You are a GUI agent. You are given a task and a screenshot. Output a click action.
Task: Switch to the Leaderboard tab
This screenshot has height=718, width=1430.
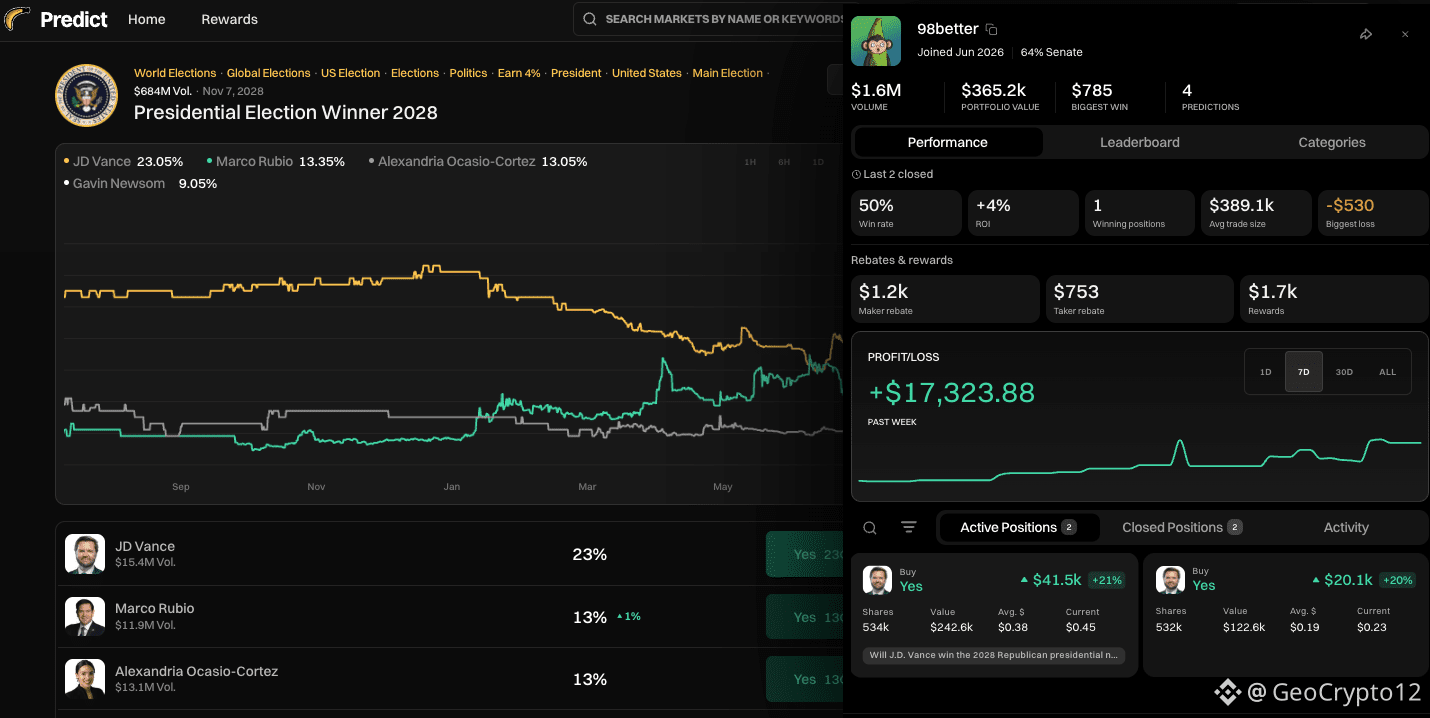[1140, 142]
